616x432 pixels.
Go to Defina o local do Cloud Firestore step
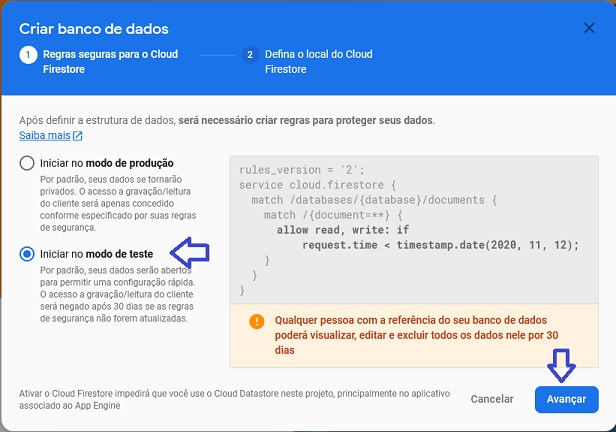319,62
